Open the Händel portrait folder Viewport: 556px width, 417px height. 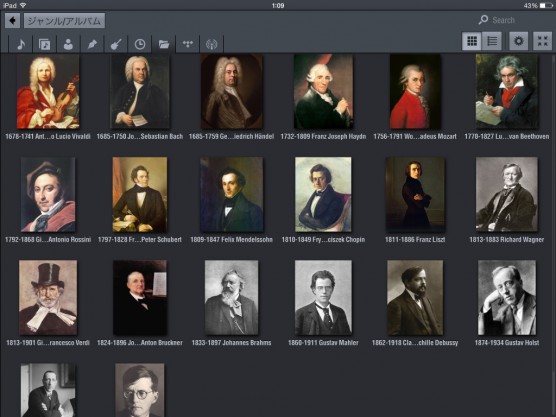232,91
